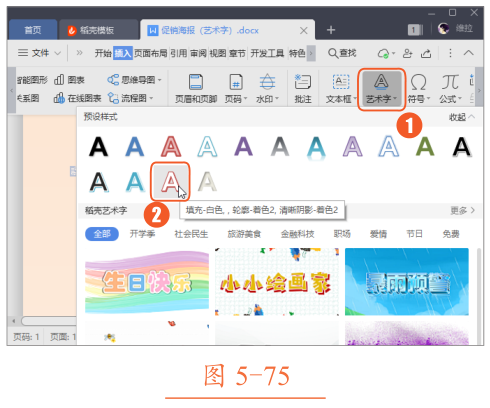Image resolution: width=490 pixels, height=408 pixels.
Task: Open the 首页 home tab
Action: pos(33,30)
